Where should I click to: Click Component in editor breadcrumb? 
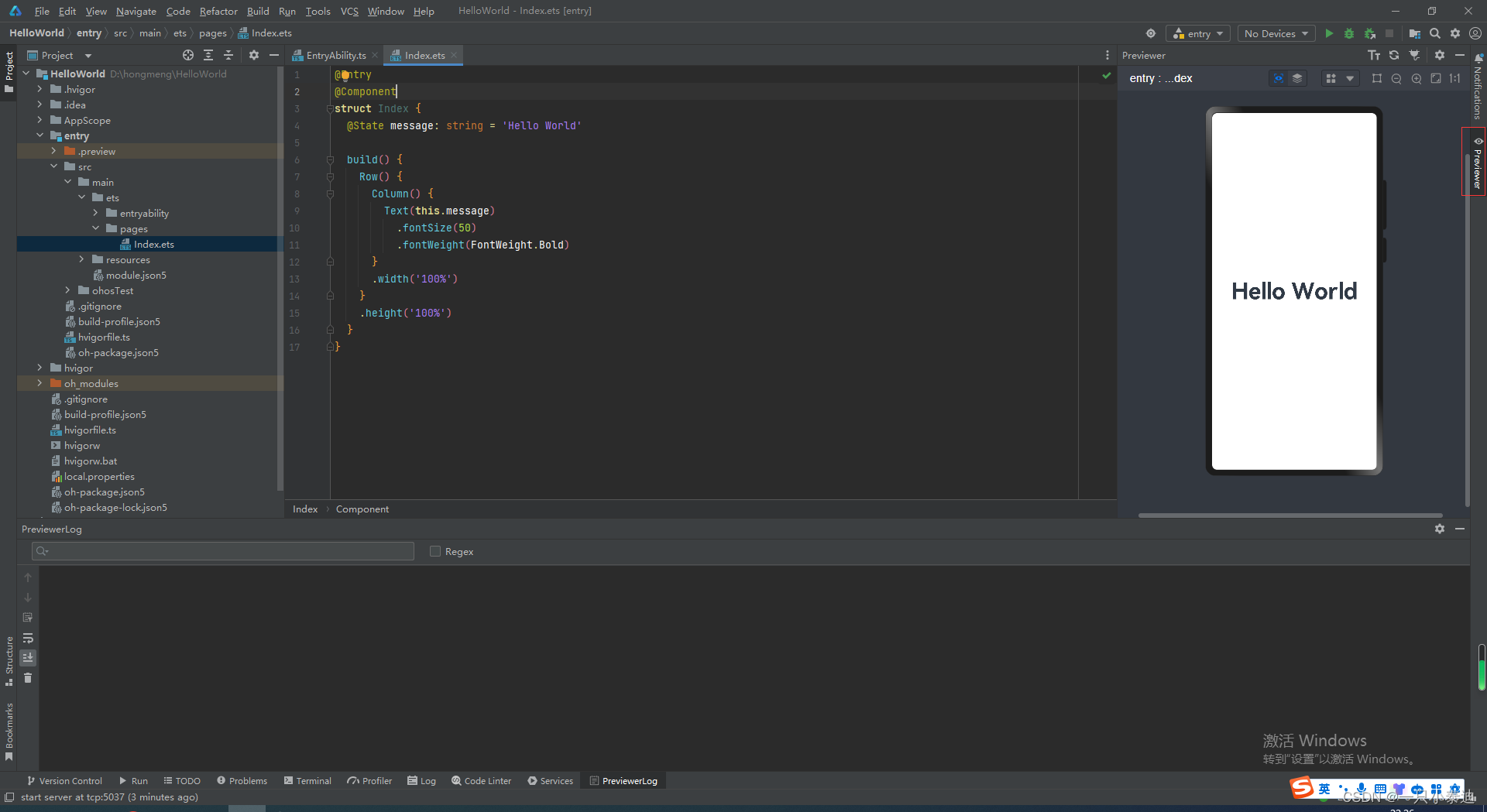click(x=362, y=509)
